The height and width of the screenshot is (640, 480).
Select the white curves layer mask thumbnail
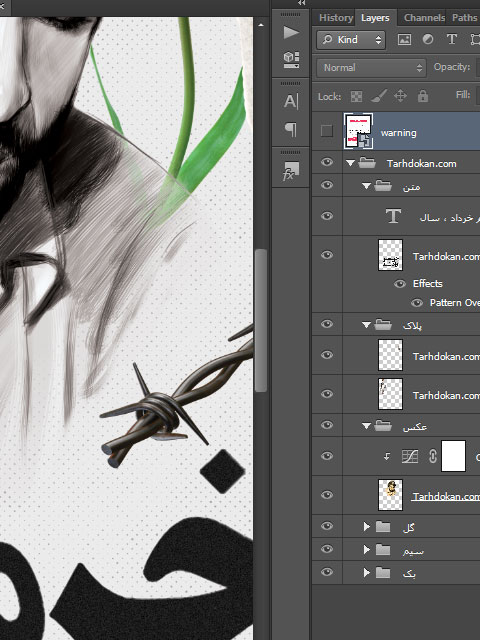[453, 456]
